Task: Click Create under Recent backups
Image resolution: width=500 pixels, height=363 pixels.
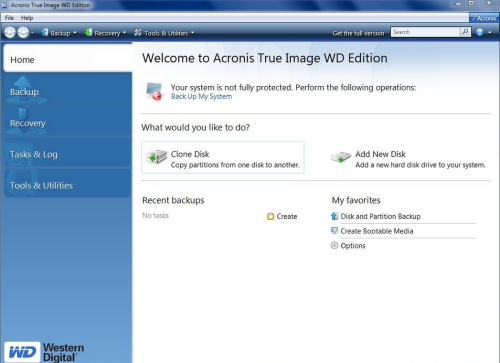Action: point(287,216)
